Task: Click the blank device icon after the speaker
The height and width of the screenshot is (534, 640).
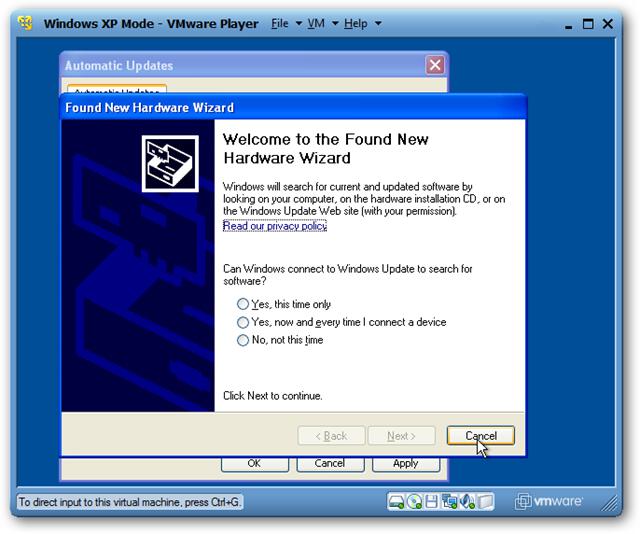Action: [484, 501]
